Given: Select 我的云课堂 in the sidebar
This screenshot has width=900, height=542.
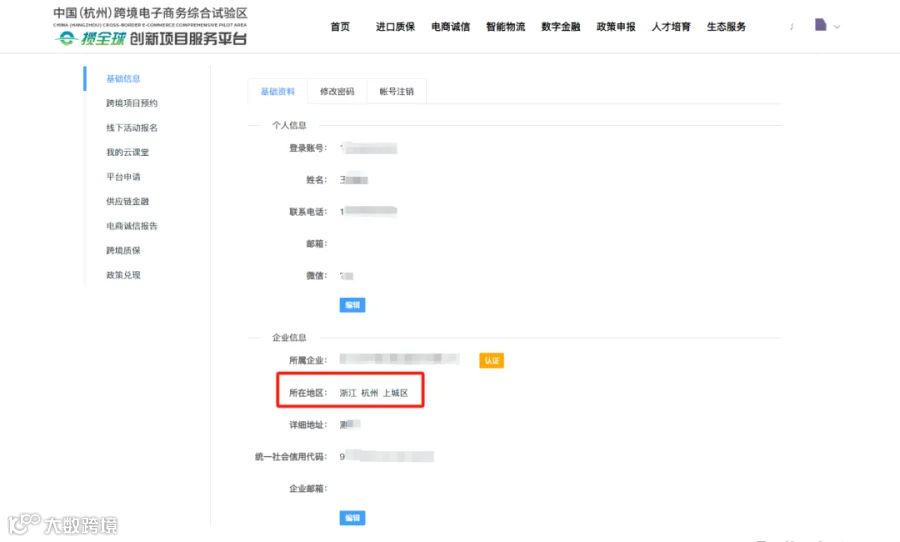Looking at the screenshot, I should click(127, 152).
